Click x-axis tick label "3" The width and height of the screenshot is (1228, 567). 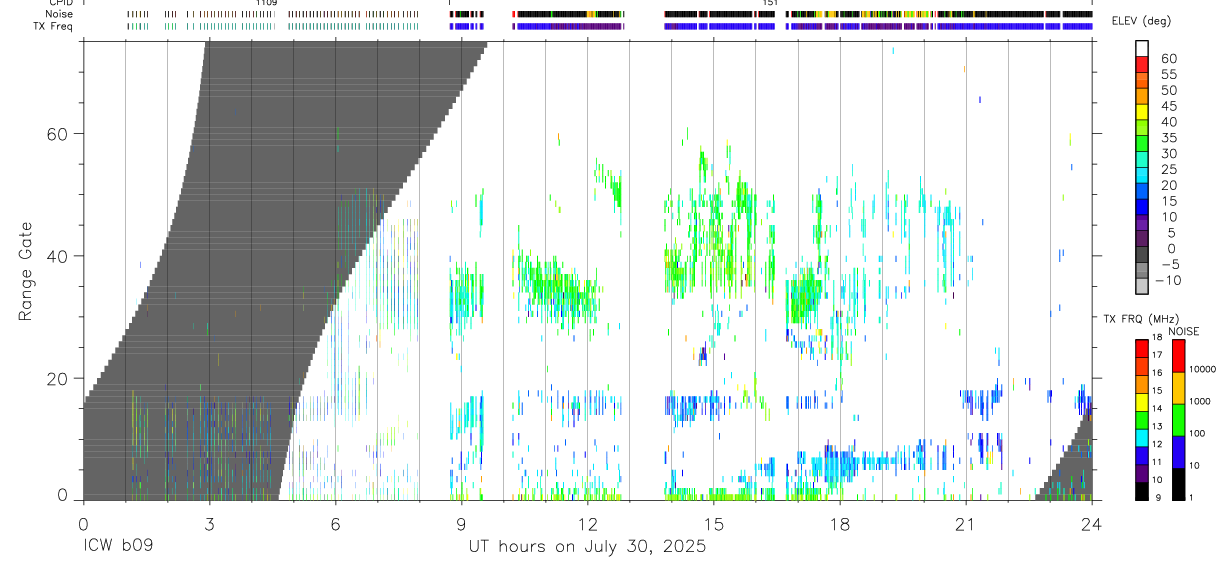point(209,523)
